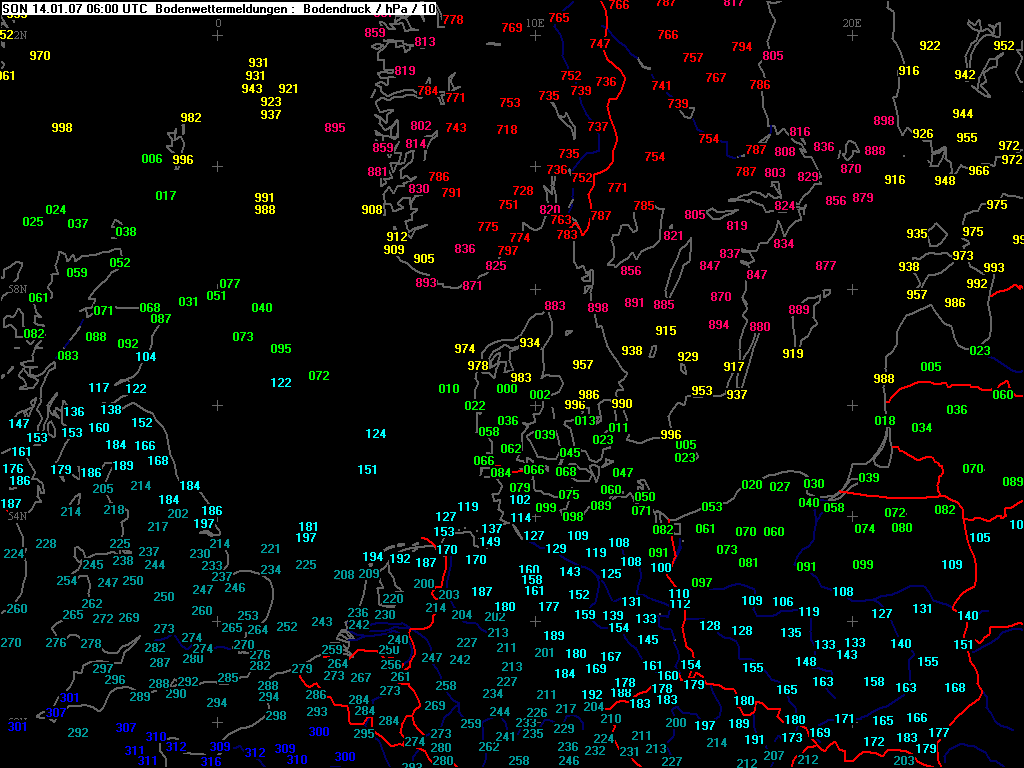Viewport: 1024px width, 768px height.
Task: Select the green reading 097
Action: pyautogui.click(x=702, y=583)
